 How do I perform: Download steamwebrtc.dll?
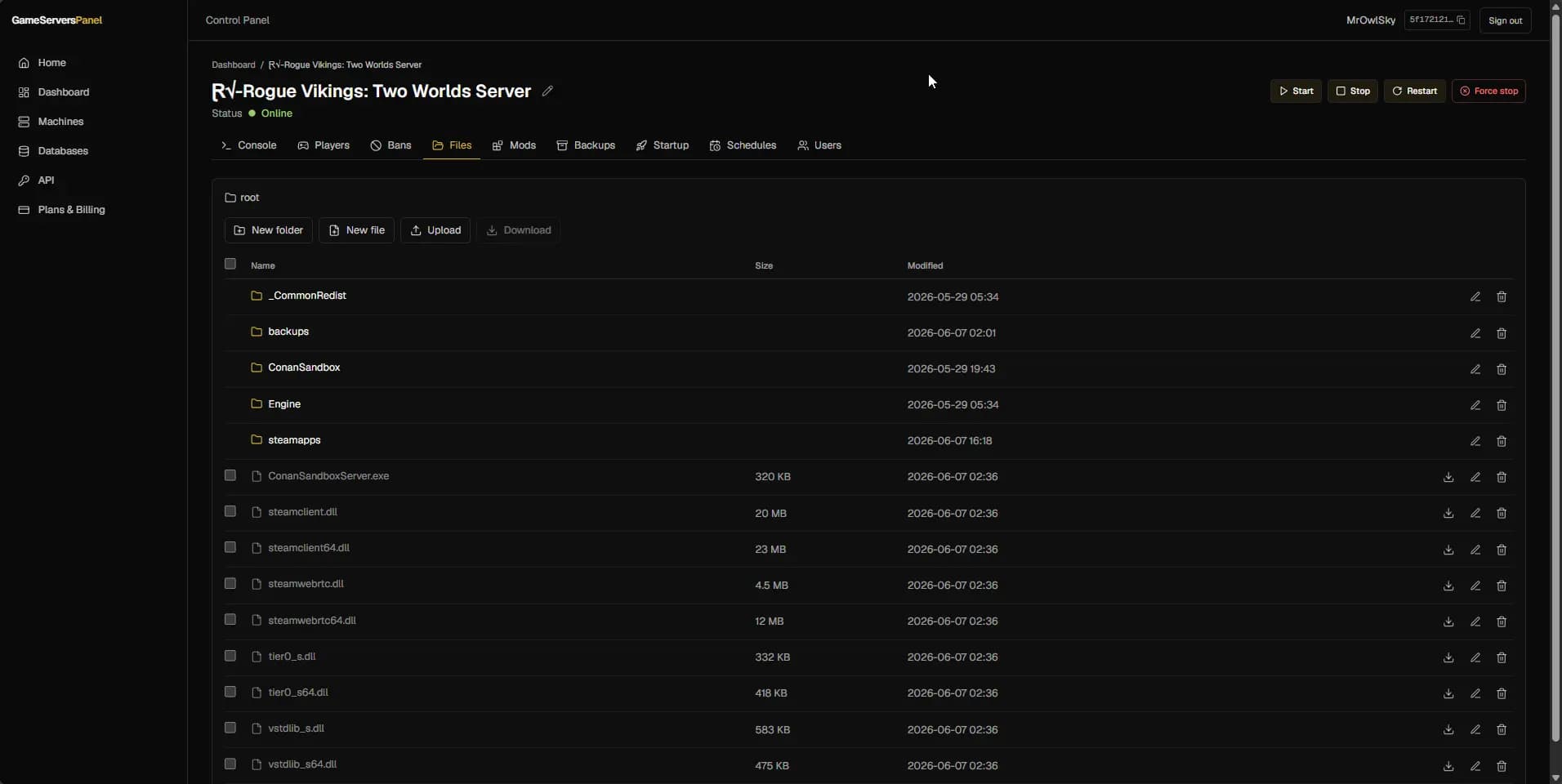tap(1448, 586)
